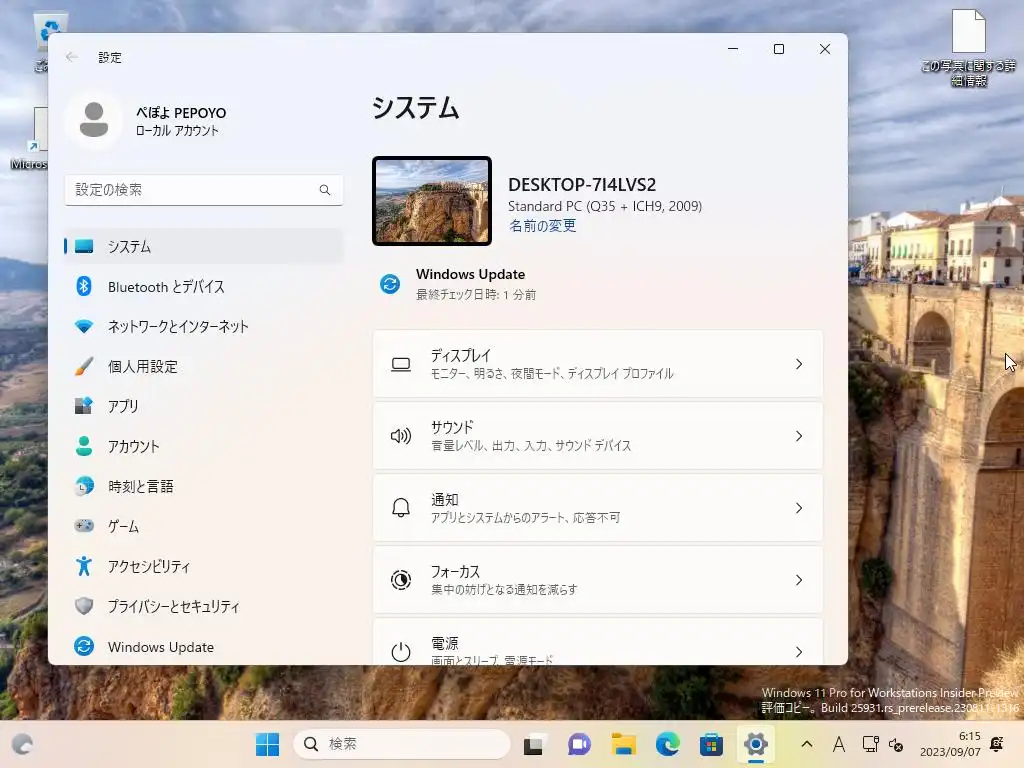Launch Microsoft Edge from taskbar
Viewport: 1024px width, 768px height.
tap(667, 744)
